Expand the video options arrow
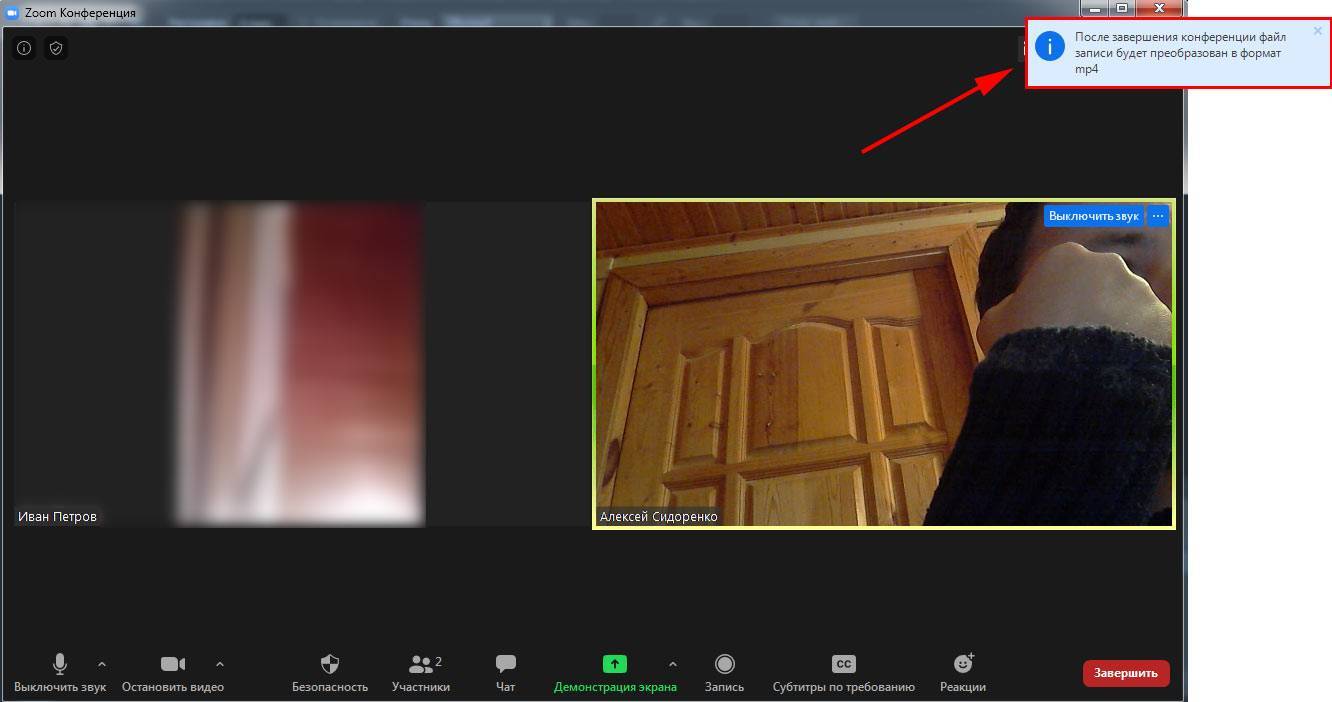1332x702 pixels. point(220,664)
